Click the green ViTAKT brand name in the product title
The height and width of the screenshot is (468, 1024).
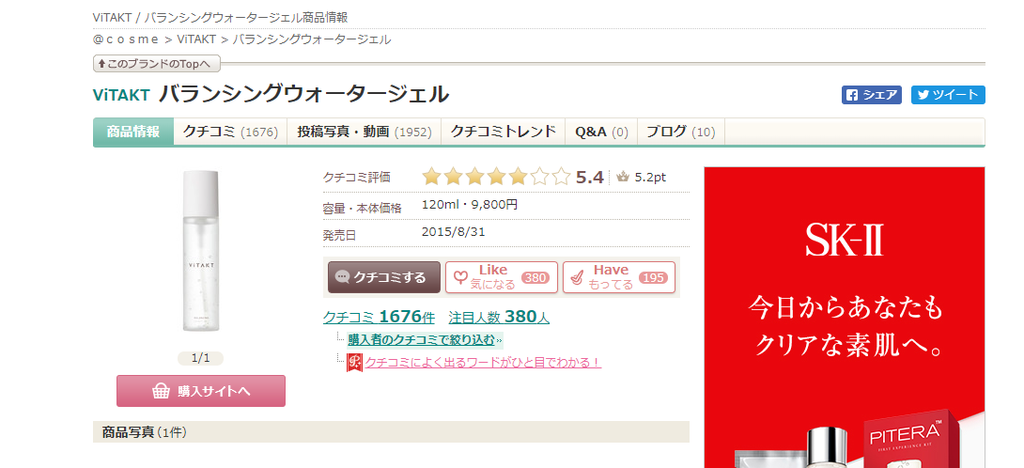click(121, 95)
